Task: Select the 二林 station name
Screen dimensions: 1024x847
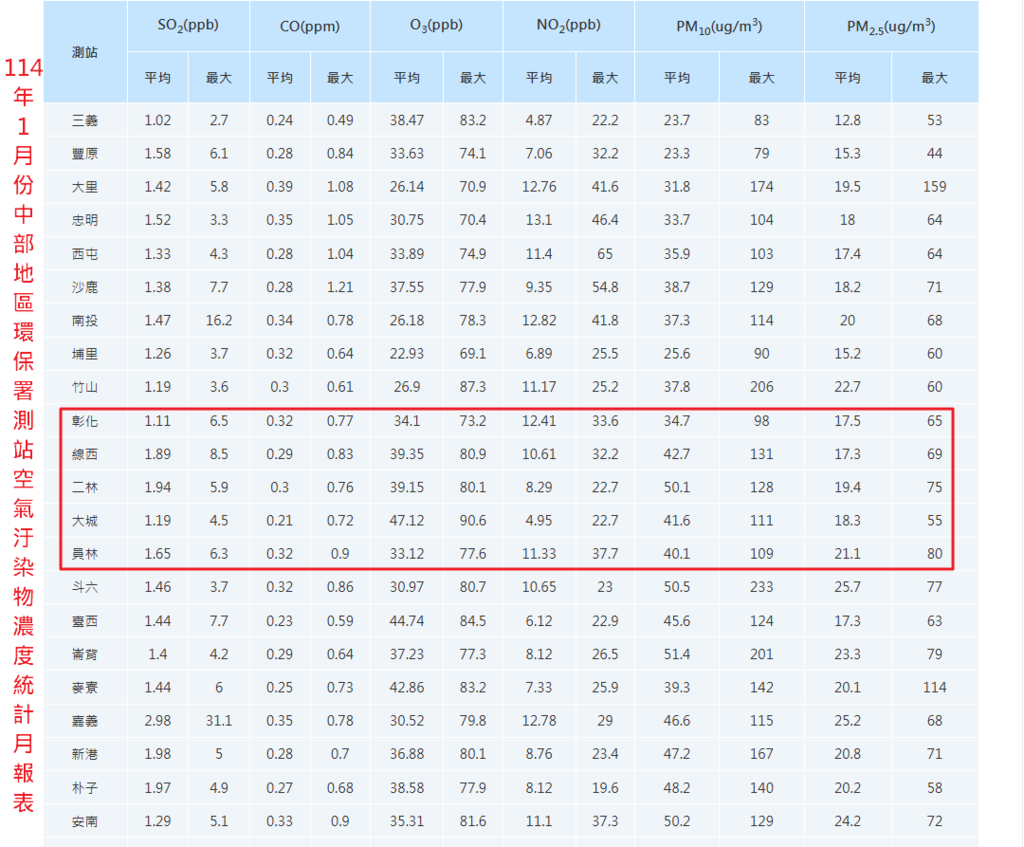Action: (85, 487)
